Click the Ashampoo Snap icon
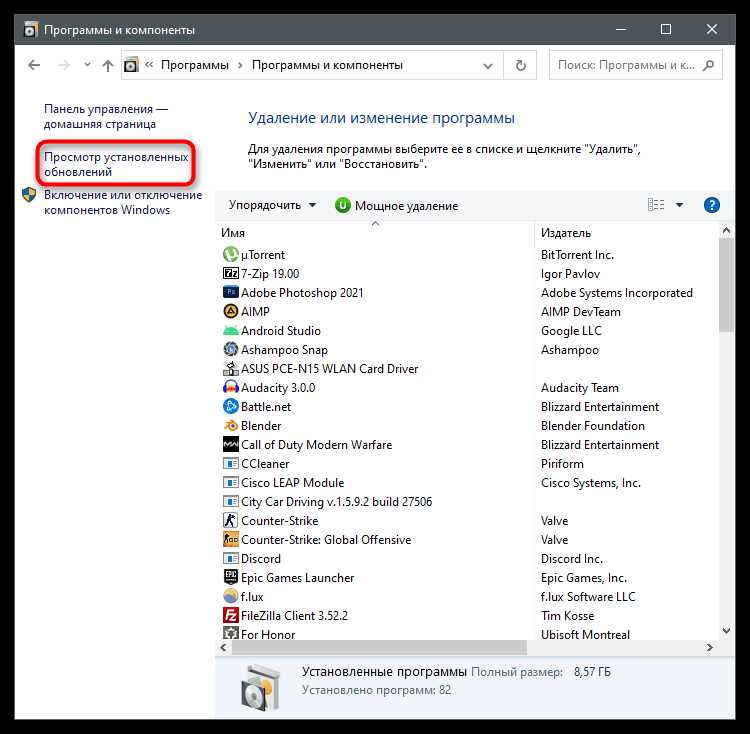 coord(231,350)
